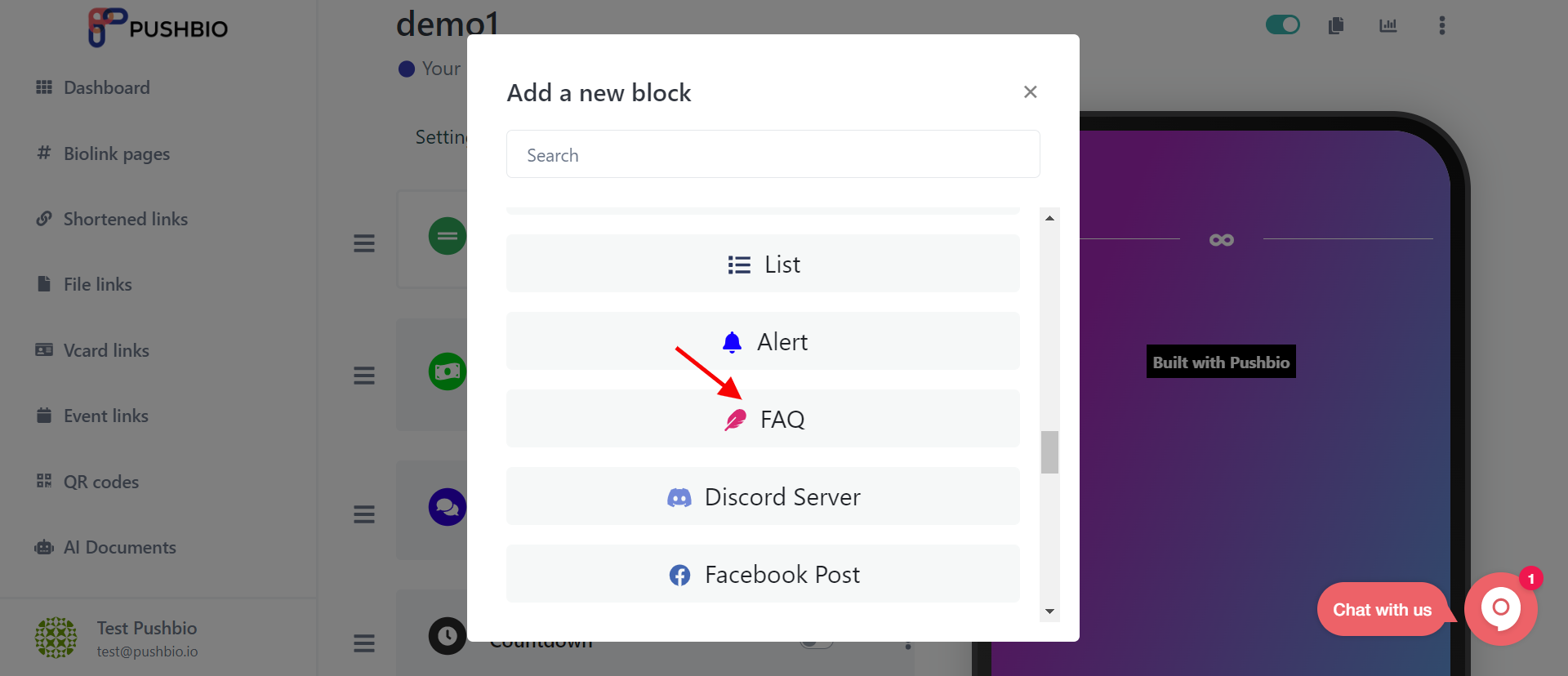Add a Discord Server block
Screen dimensions: 1568x676
coord(763,496)
